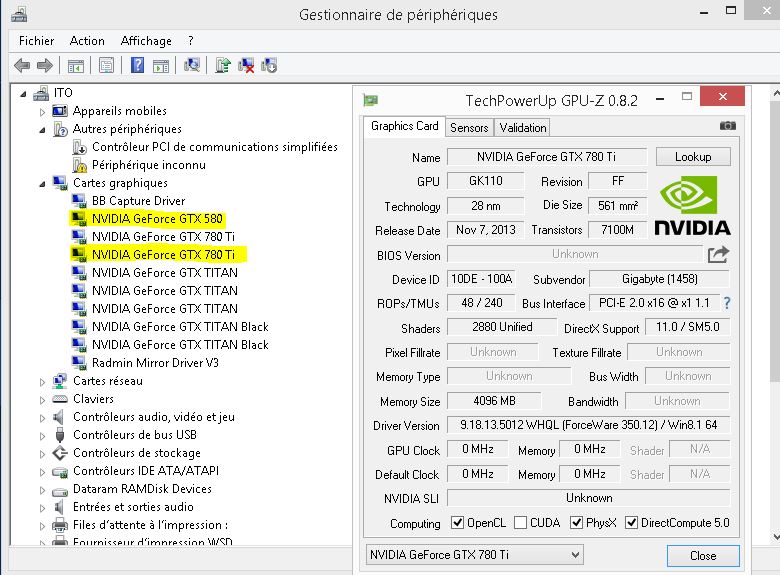Open the Affichage menu
The width and height of the screenshot is (780, 575).
pyautogui.click(x=146, y=41)
